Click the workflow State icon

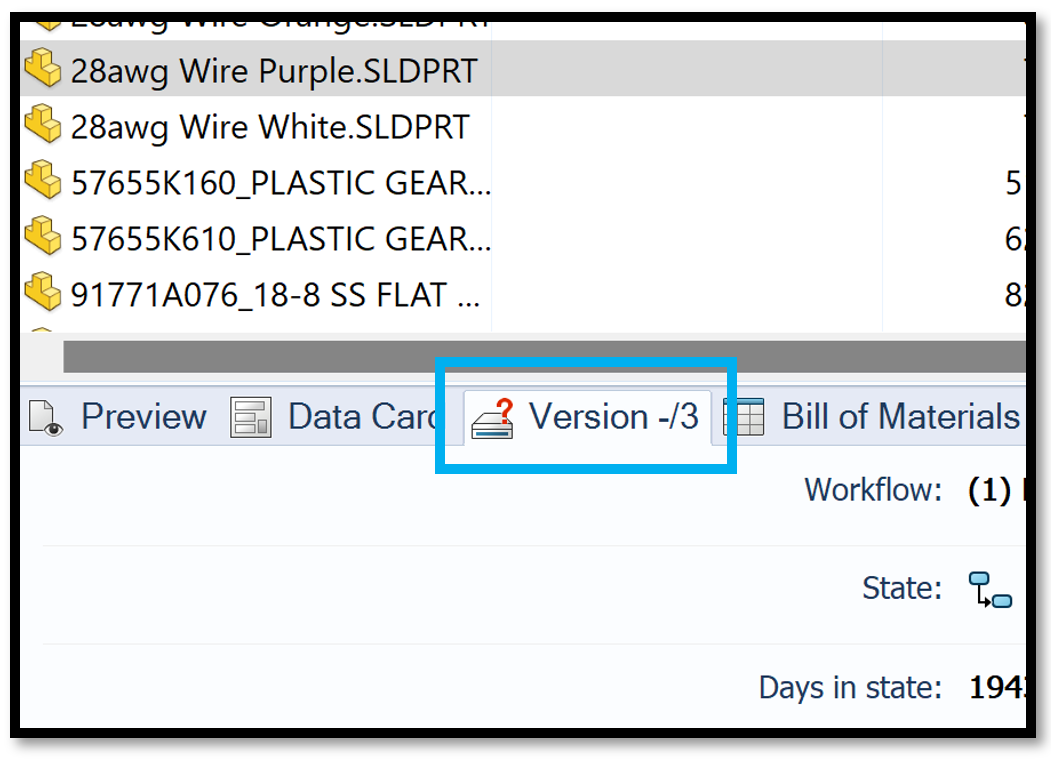tap(990, 590)
